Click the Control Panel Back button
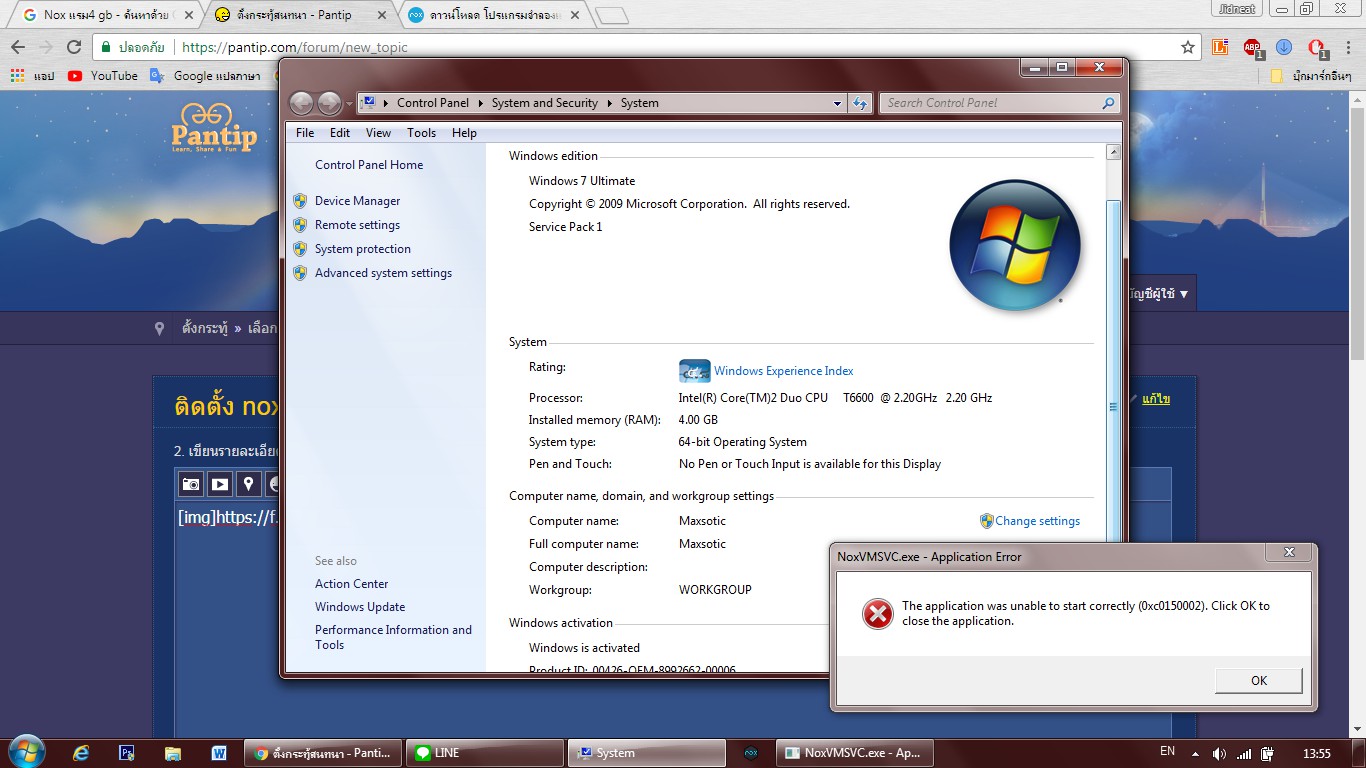 point(301,103)
